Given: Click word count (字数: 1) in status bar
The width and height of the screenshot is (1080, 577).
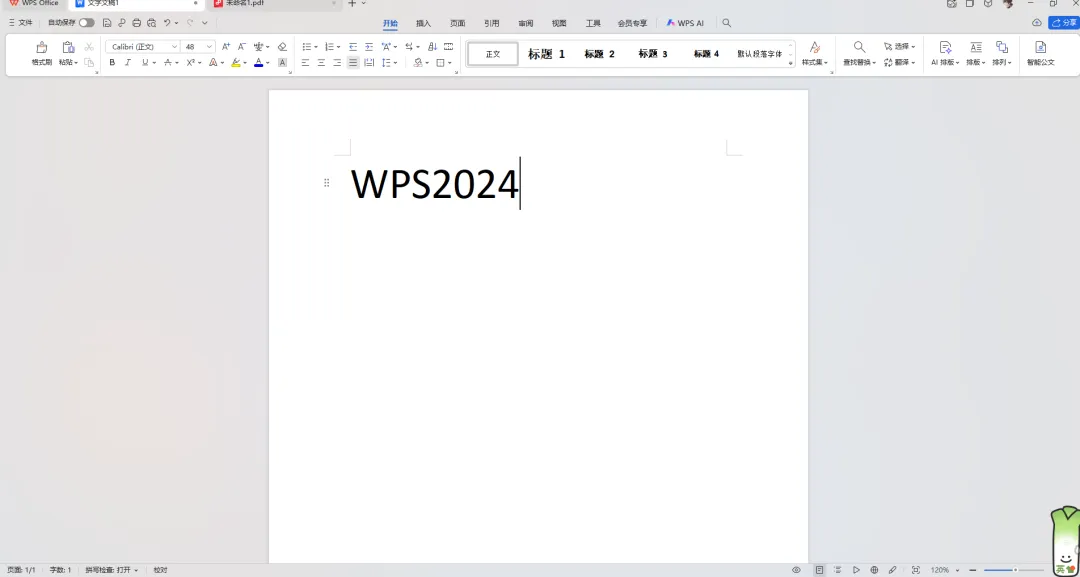Looking at the screenshot, I should pos(60,570).
